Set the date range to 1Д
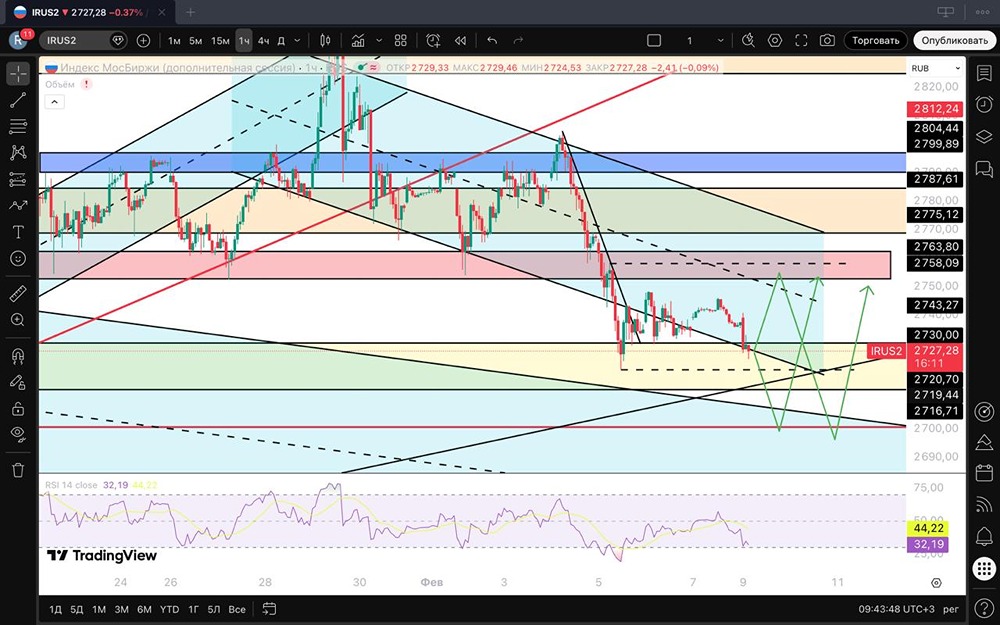The width and height of the screenshot is (1000, 625). 56,609
